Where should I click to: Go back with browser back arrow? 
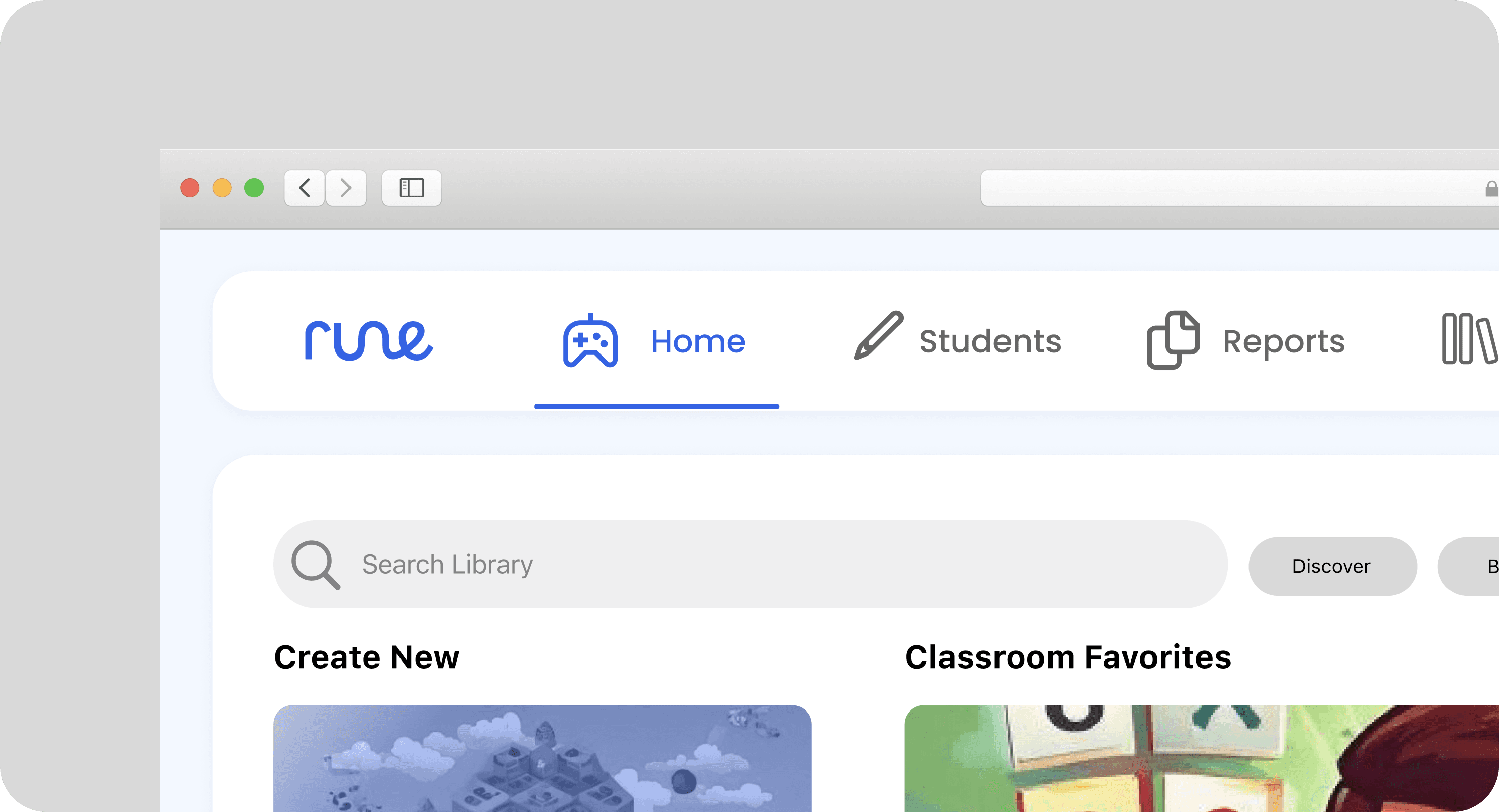305,188
